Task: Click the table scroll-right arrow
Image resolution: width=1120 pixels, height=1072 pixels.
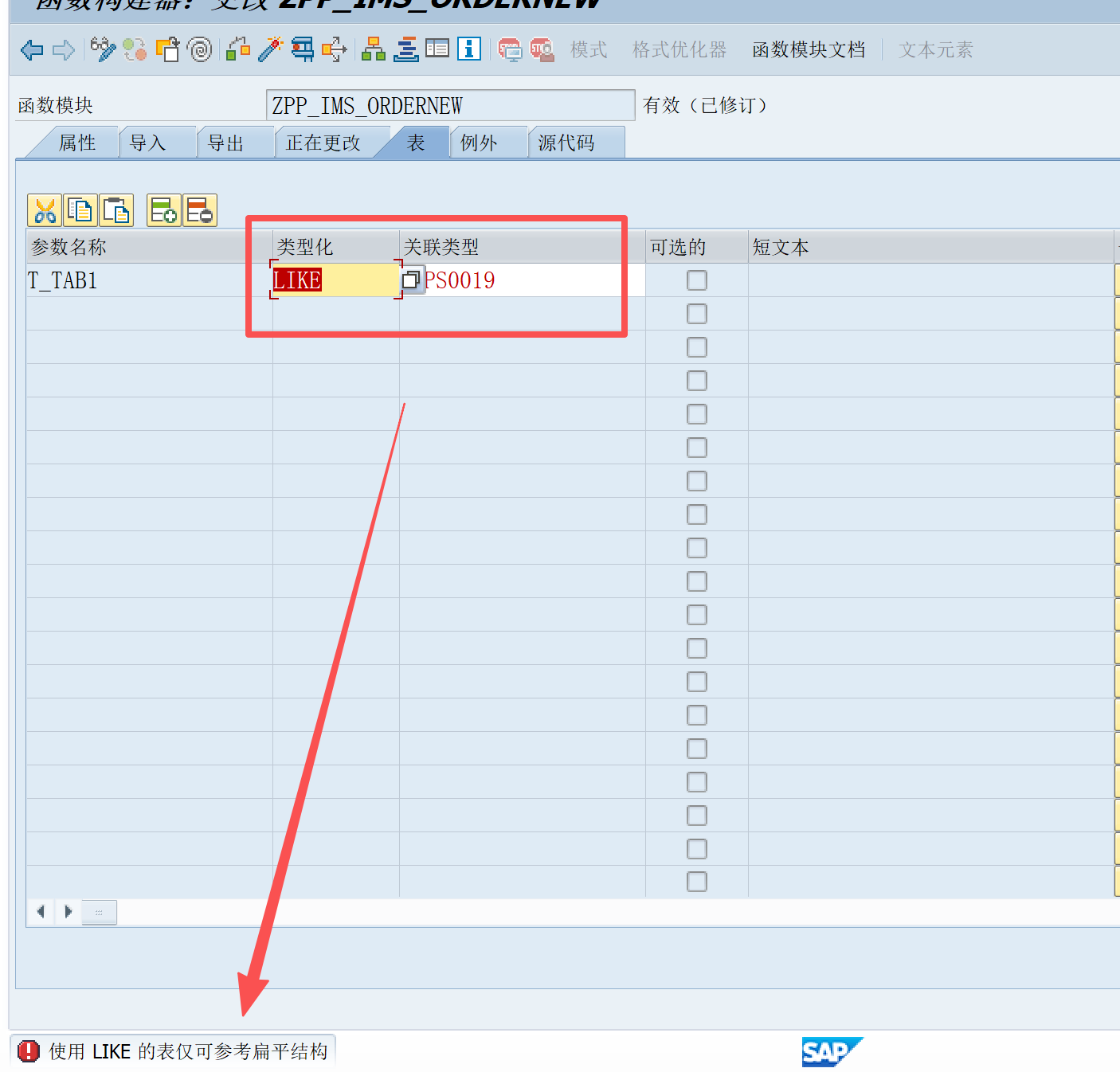Action: click(x=68, y=911)
